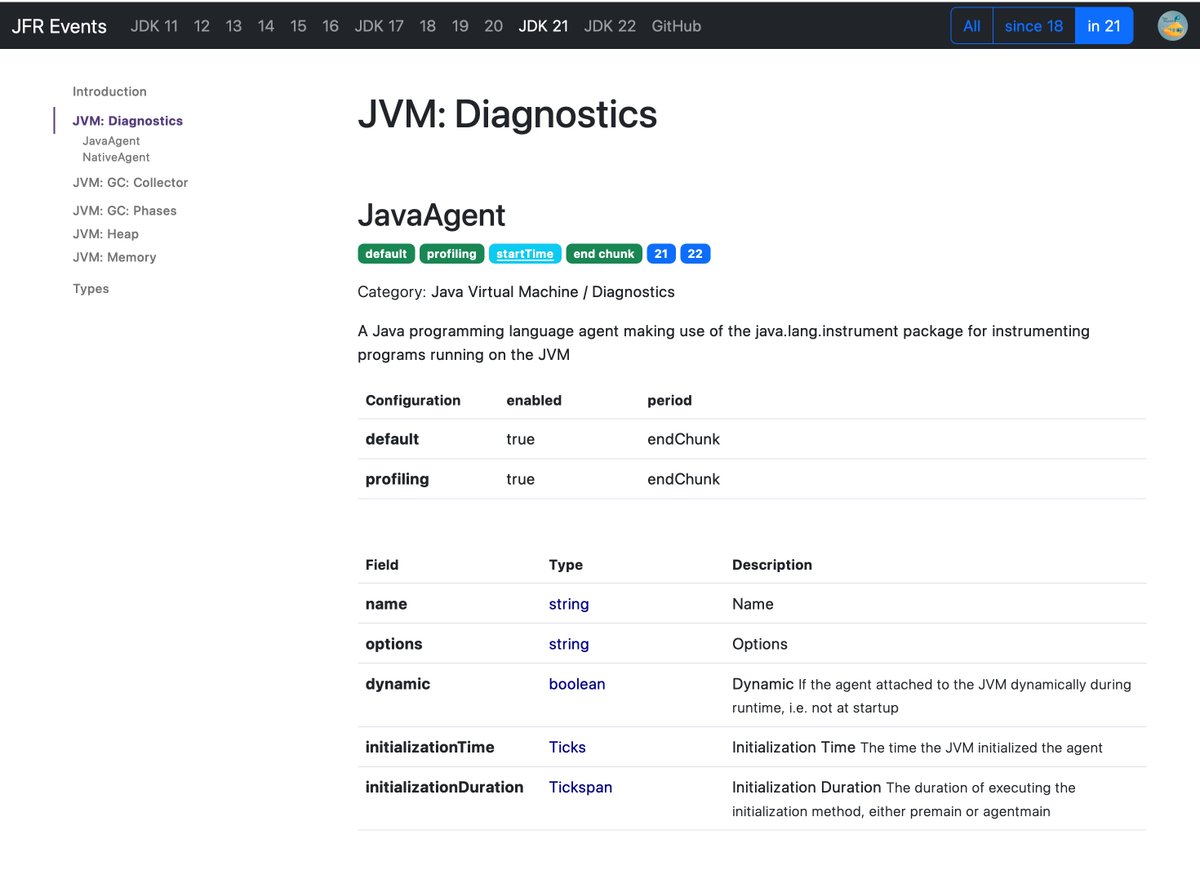Viewport: 1200px width, 888px height.
Task: Open the version 15 page
Action: (x=298, y=26)
